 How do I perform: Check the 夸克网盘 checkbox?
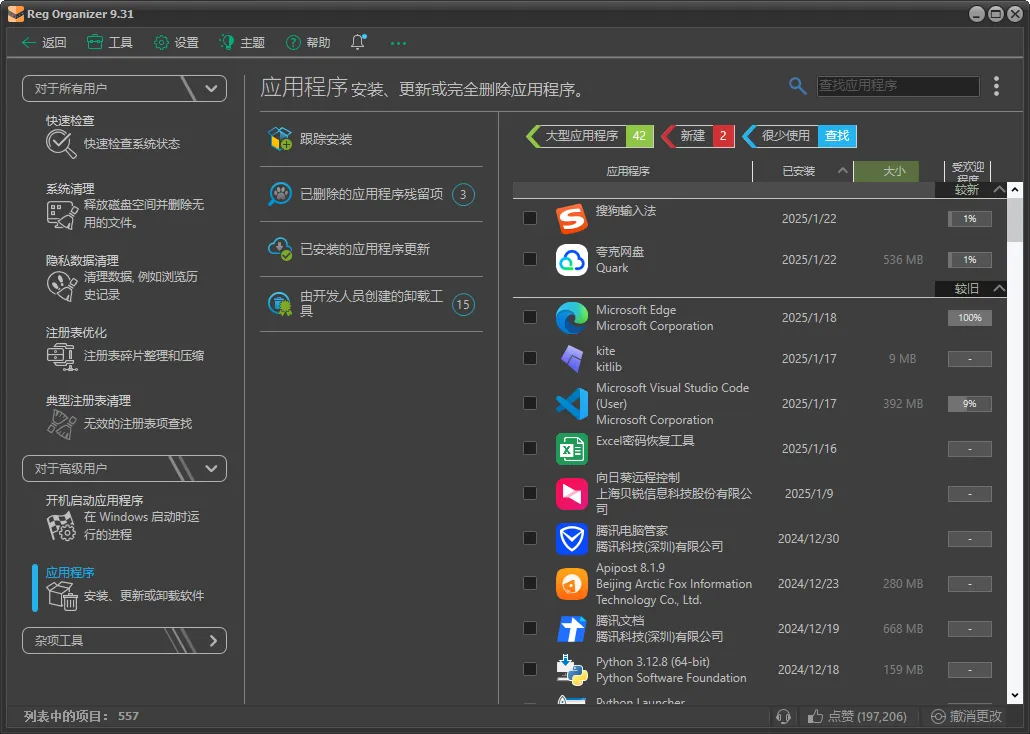(x=529, y=260)
